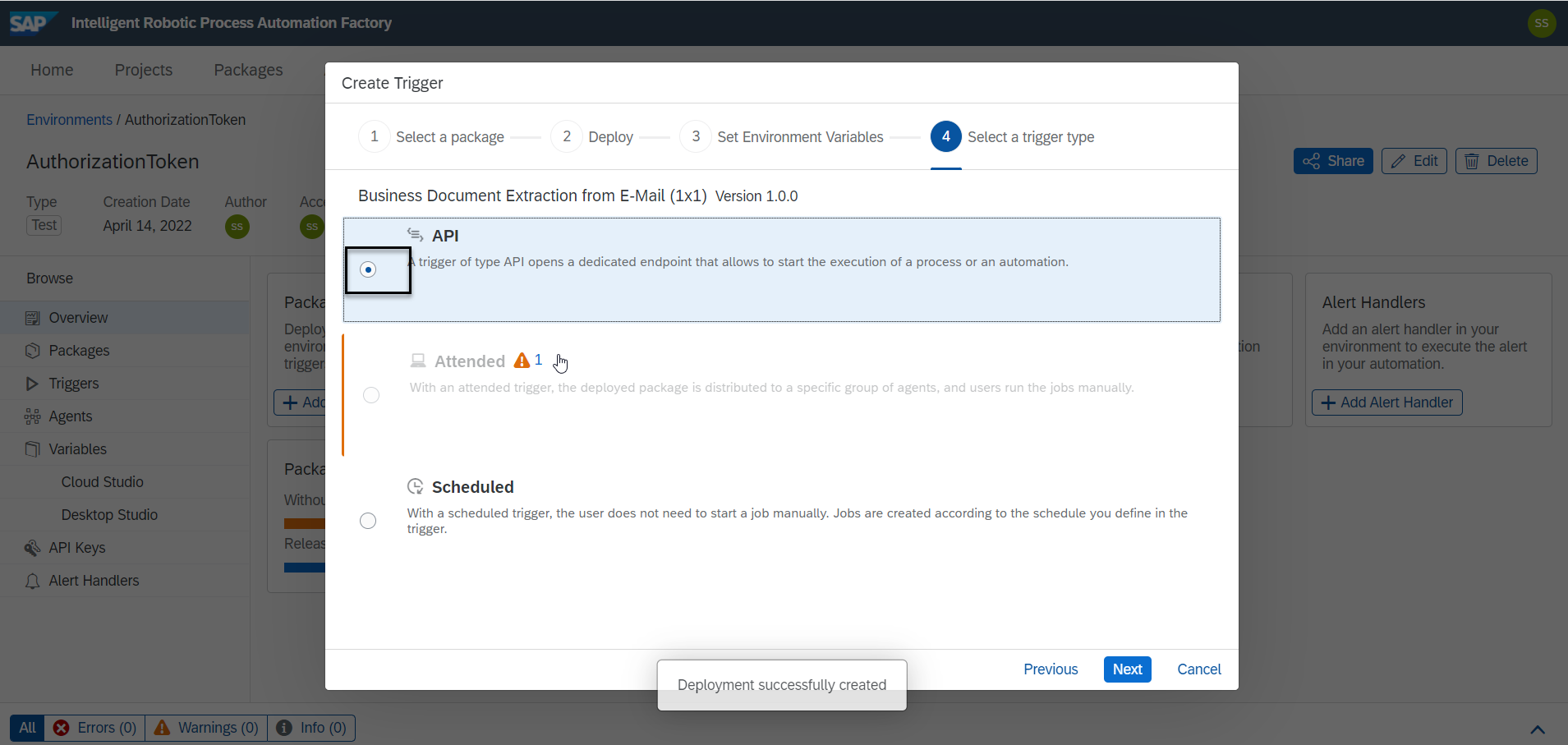Click the Deployment successfully created toast
Viewport: 1568px width, 745px height.
tap(782, 685)
